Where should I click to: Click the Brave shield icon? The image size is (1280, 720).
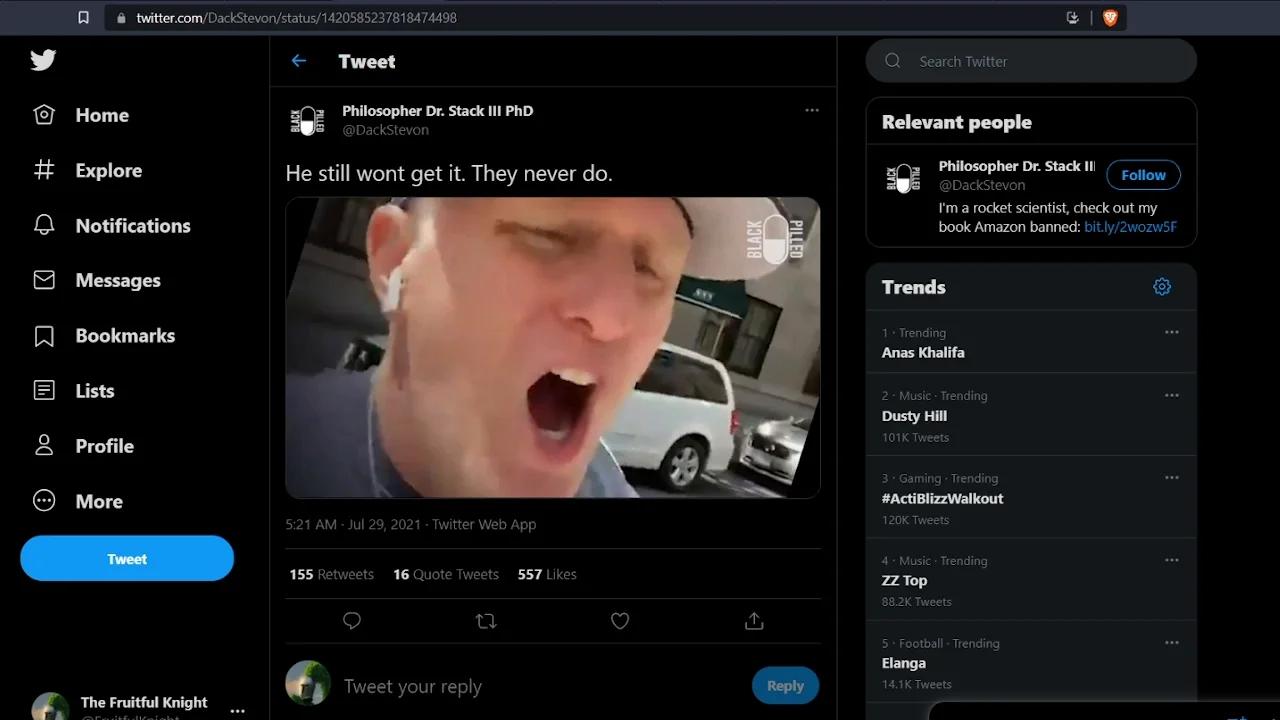(x=1110, y=17)
